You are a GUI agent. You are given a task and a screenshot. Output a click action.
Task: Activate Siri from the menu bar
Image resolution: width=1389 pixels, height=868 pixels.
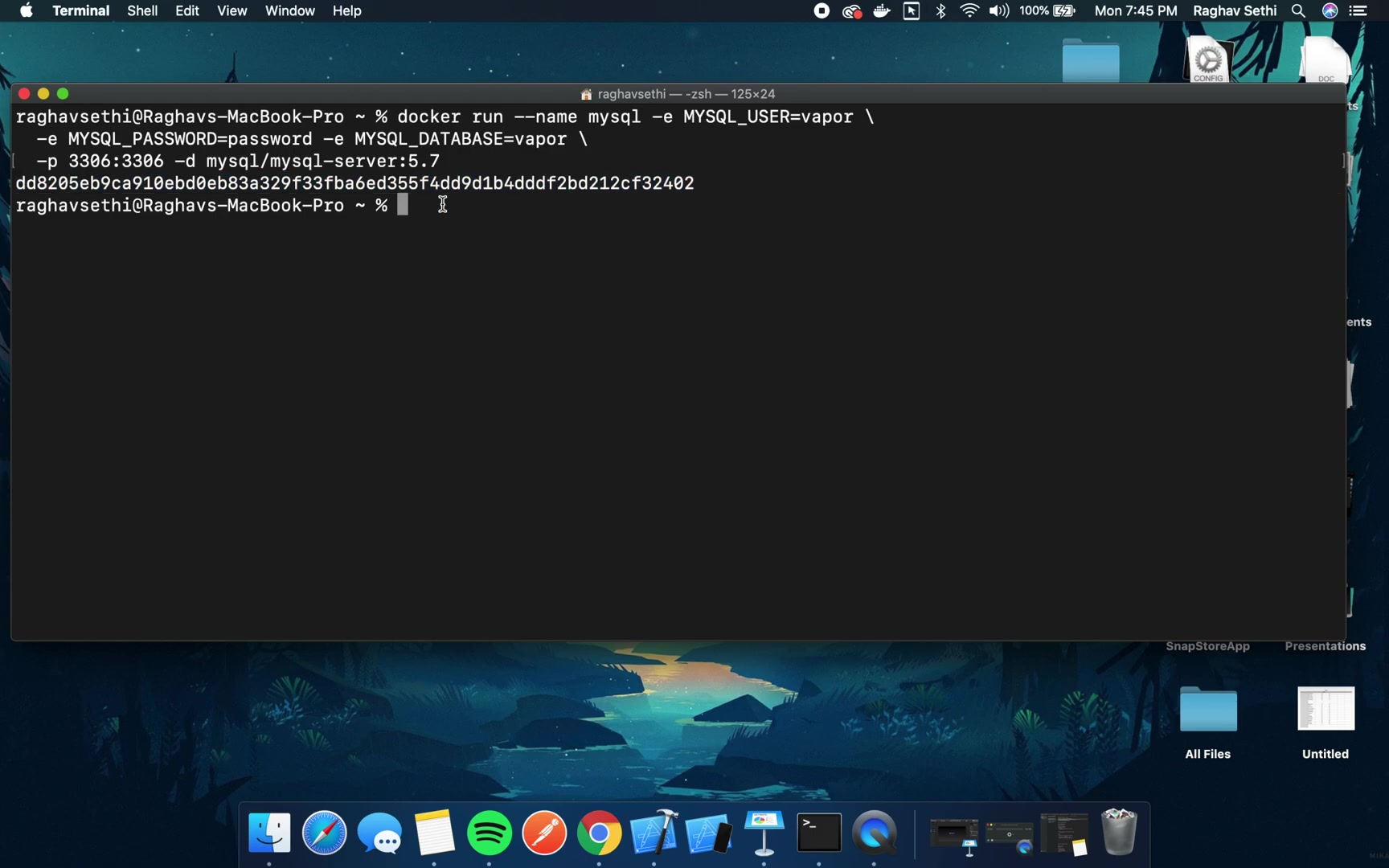pyautogui.click(x=1330, y=10)
